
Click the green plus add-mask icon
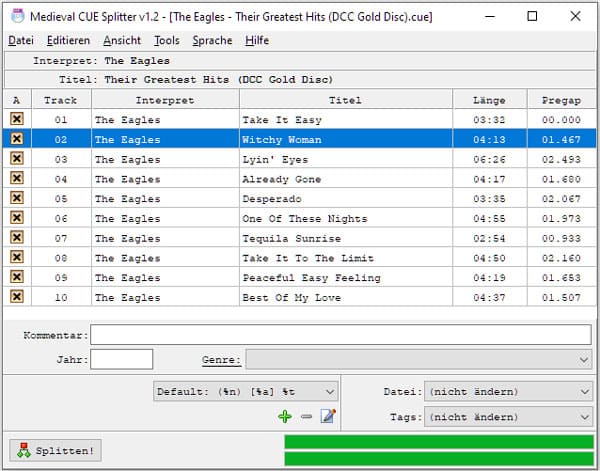click(285, 416)
